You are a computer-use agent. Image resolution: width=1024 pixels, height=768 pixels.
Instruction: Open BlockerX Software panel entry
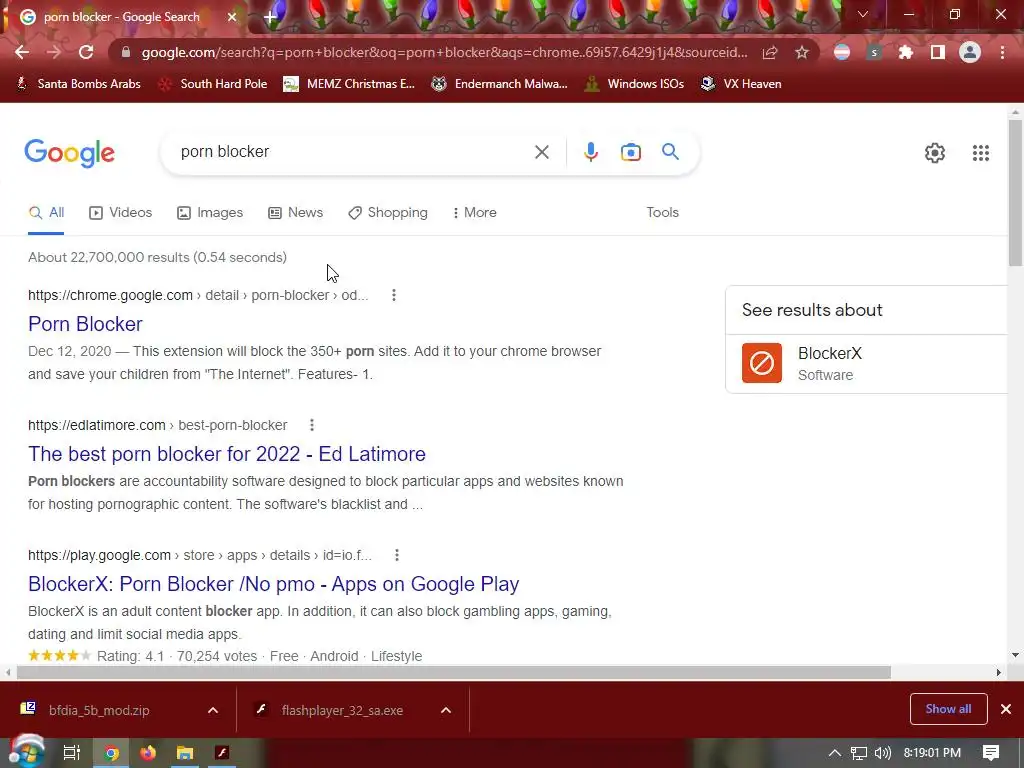tap(866, 363)
